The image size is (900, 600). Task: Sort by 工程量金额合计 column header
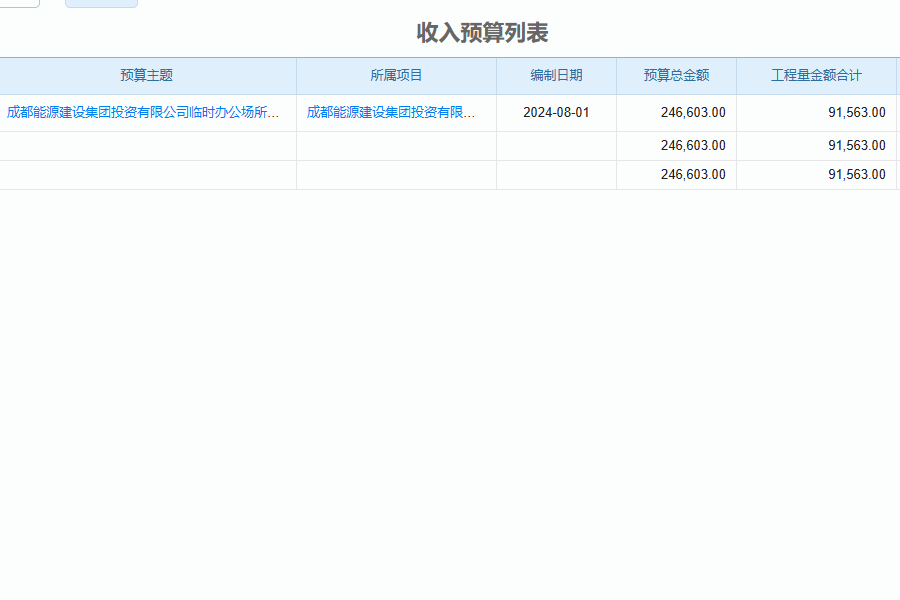816,76
